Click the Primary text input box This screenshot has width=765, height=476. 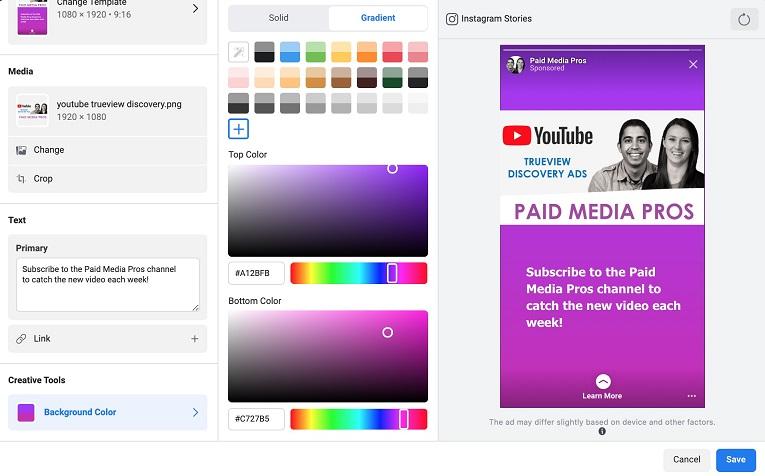pos(108,285)
